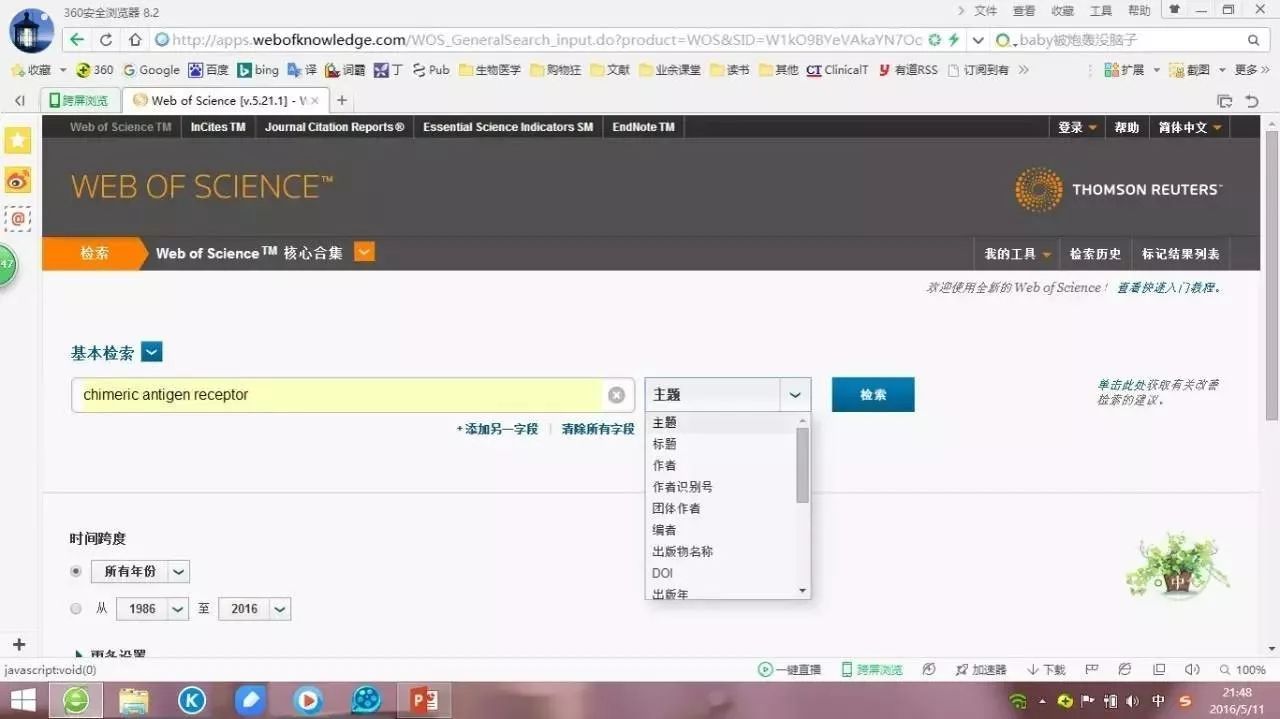1280x719 pixels.
Task: Click 添加另一字段 link
Action: (497, 429)
